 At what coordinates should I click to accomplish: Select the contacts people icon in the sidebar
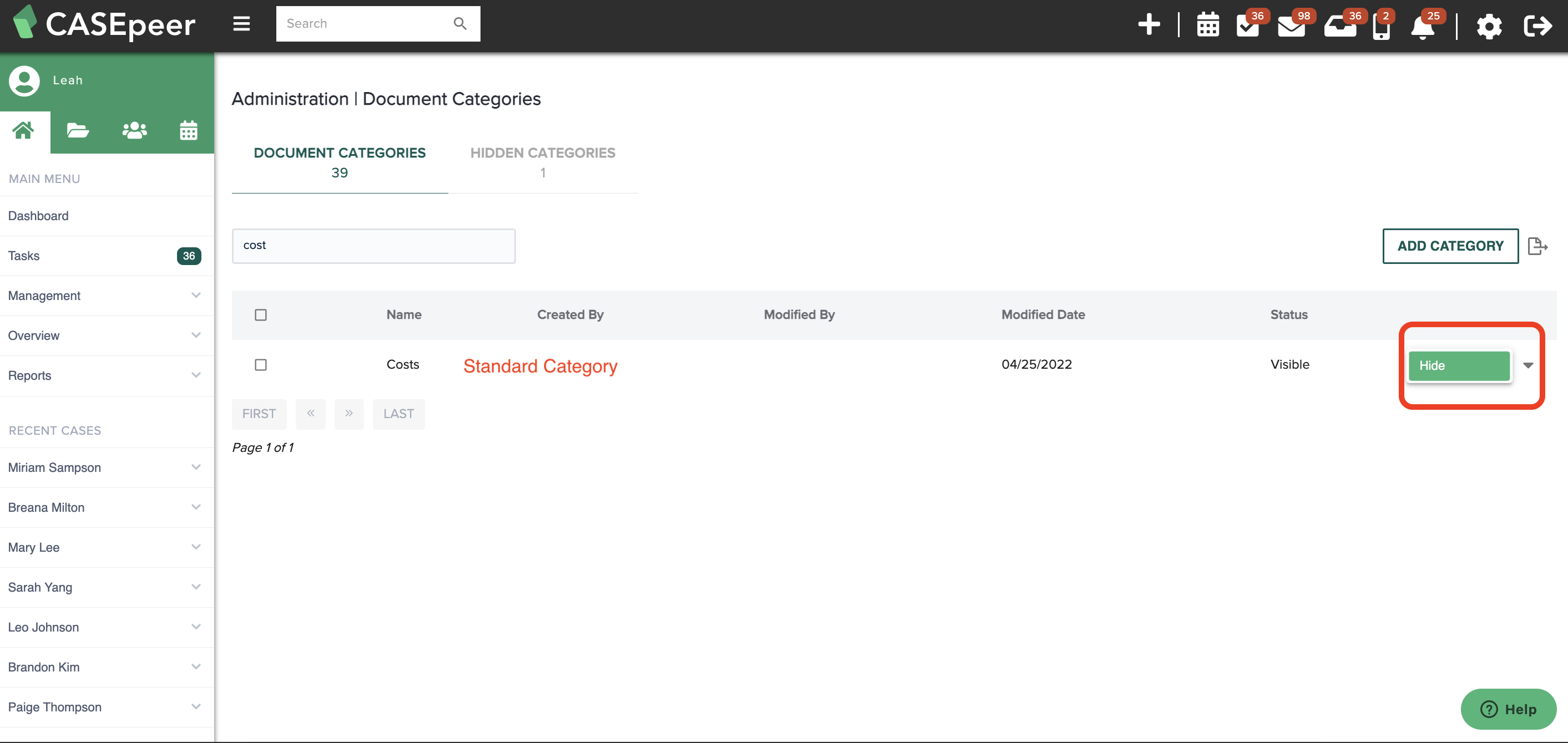pos(133,130)
